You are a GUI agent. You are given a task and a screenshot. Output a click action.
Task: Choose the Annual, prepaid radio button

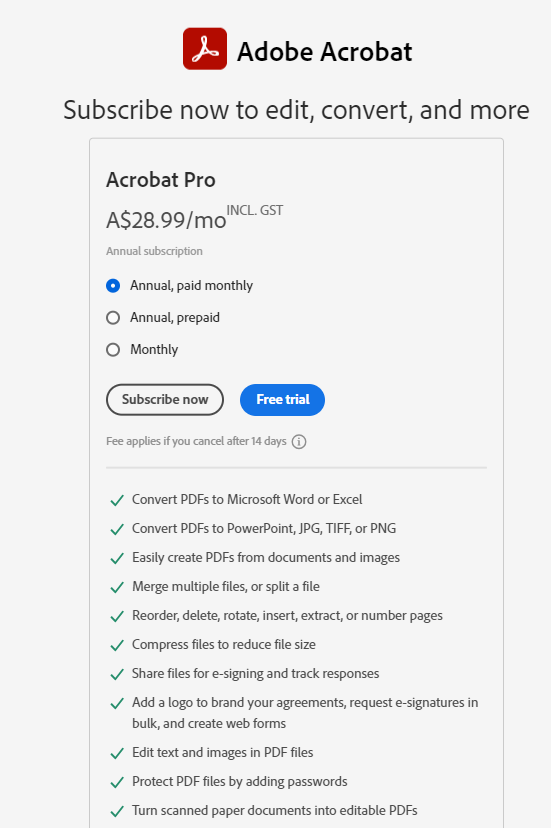(113, 318)
